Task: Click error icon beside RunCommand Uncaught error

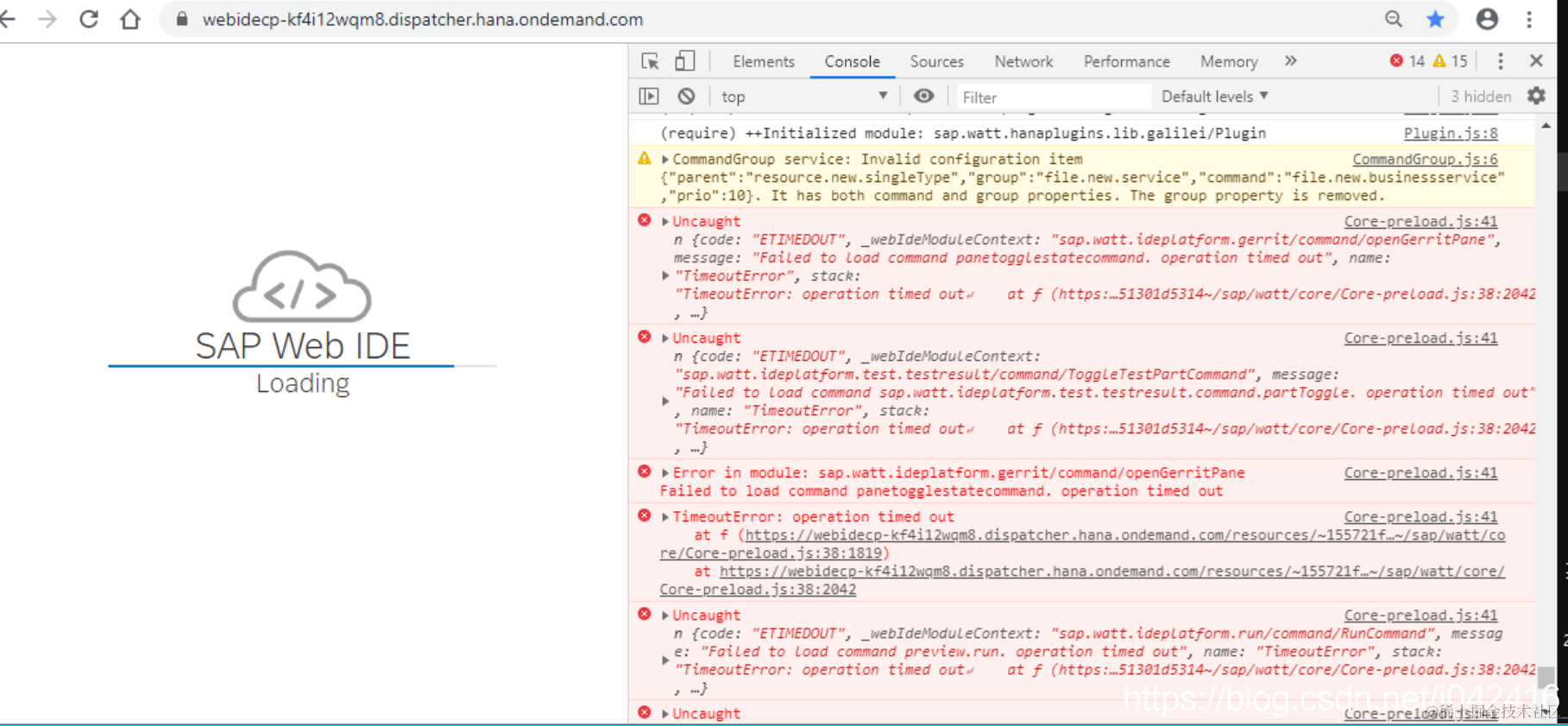Action: 645,614
